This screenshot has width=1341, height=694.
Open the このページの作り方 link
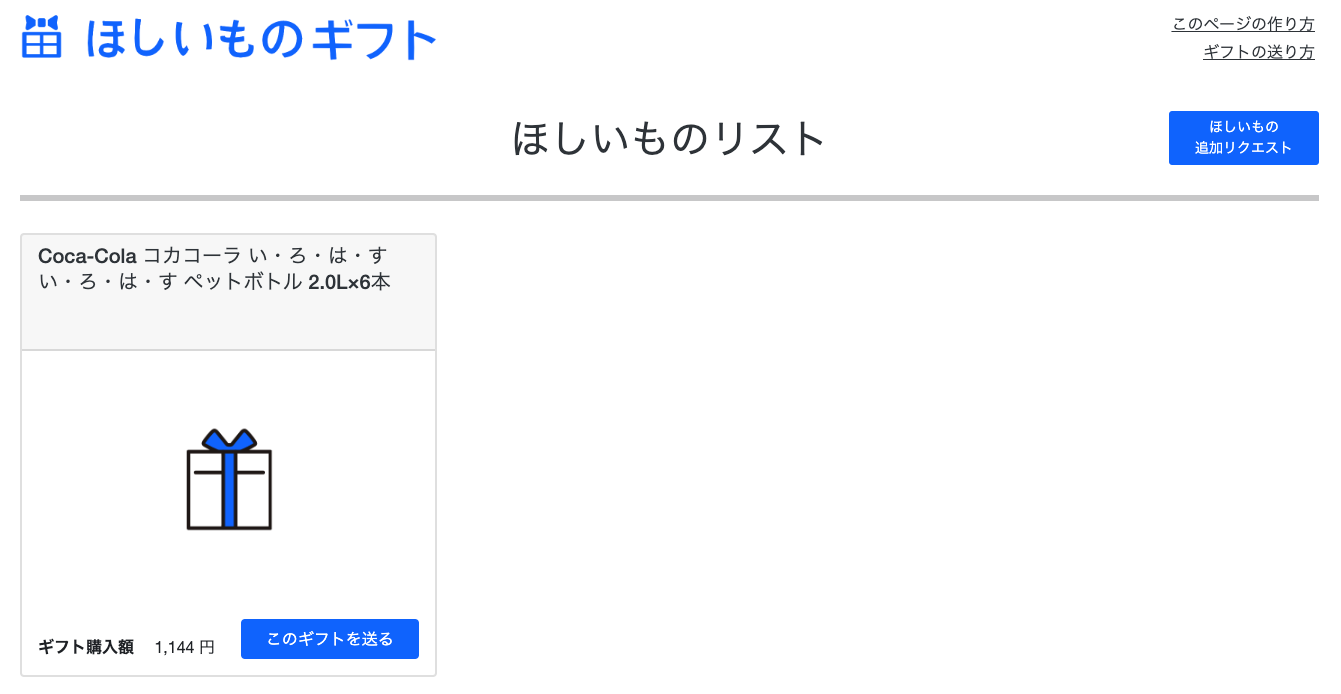pos(1243,24)
